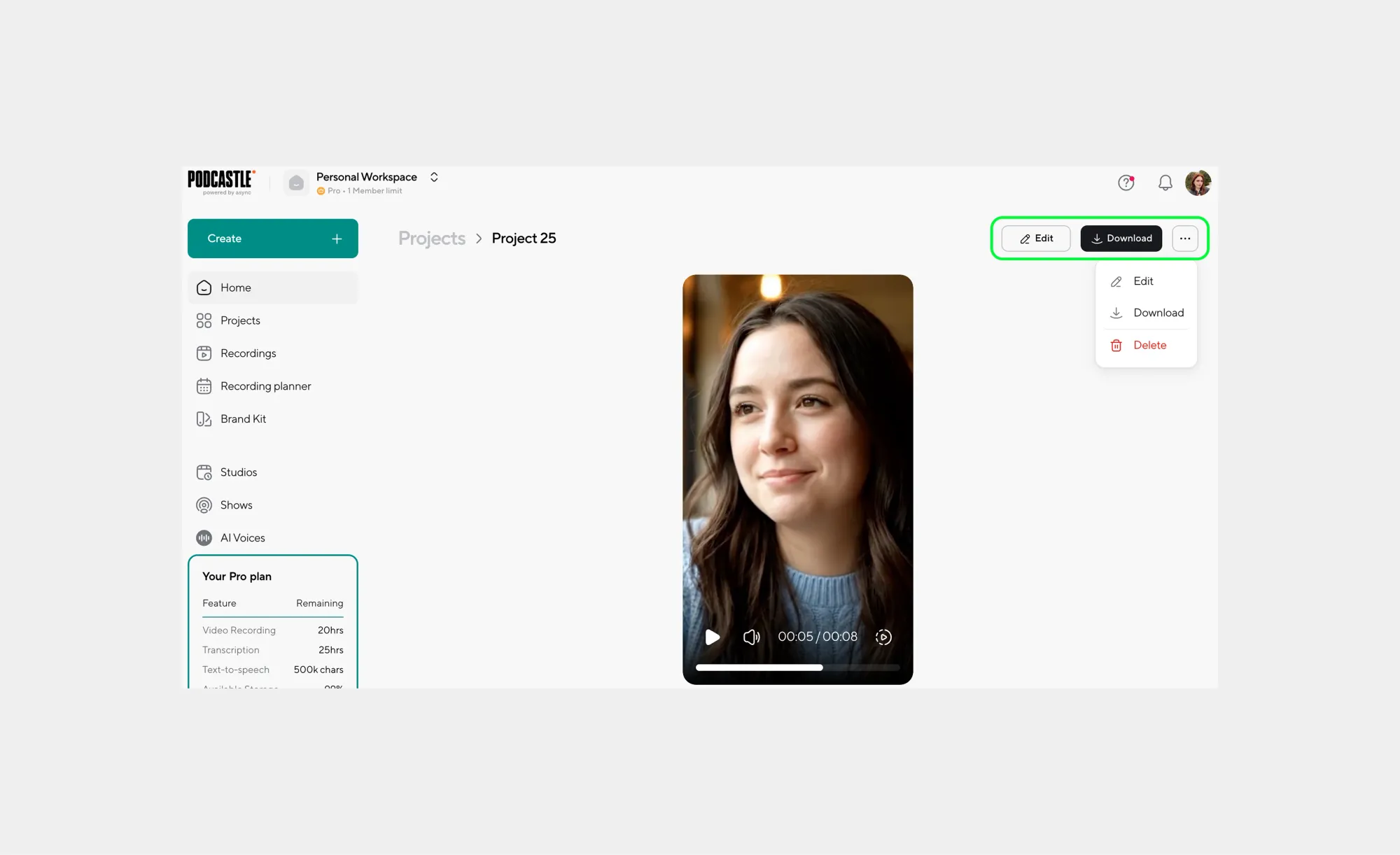Image resolution: width=1400 pixels, height=855 pixels.
Task: Mute the video with the speaker icon
Action: click(x=751, y=637)
